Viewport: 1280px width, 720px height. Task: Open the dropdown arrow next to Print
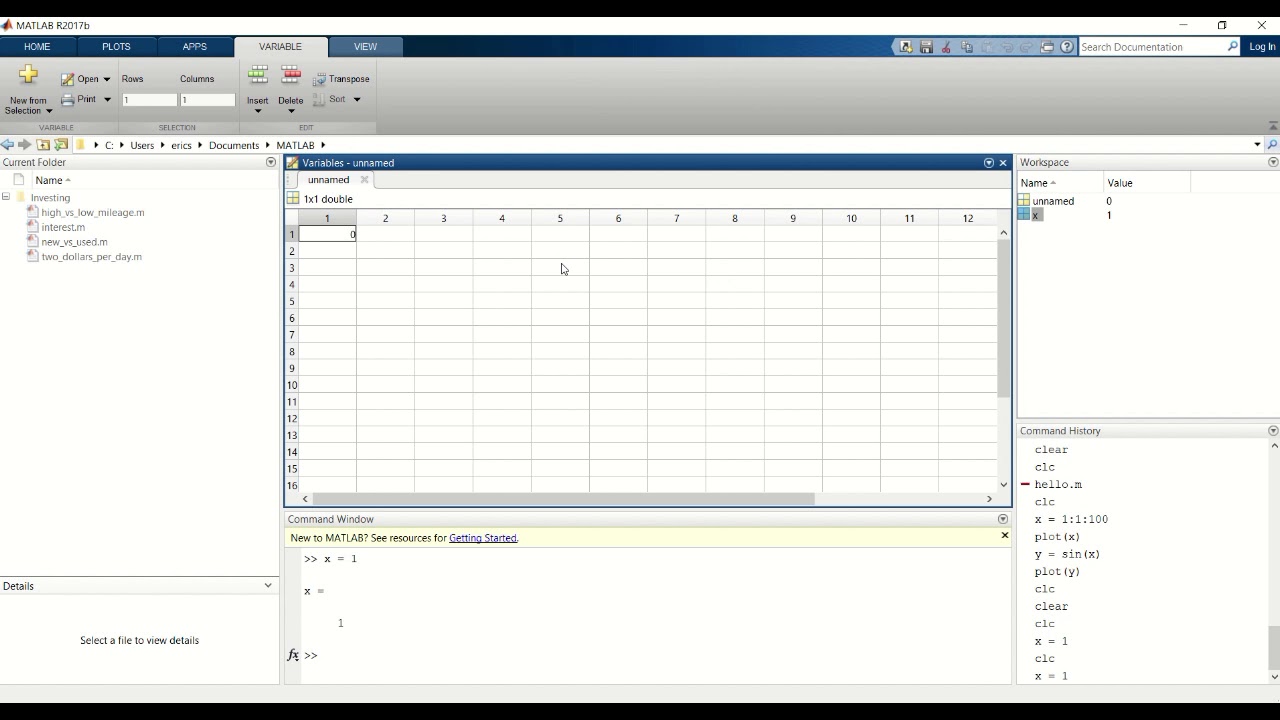(107, 99)
